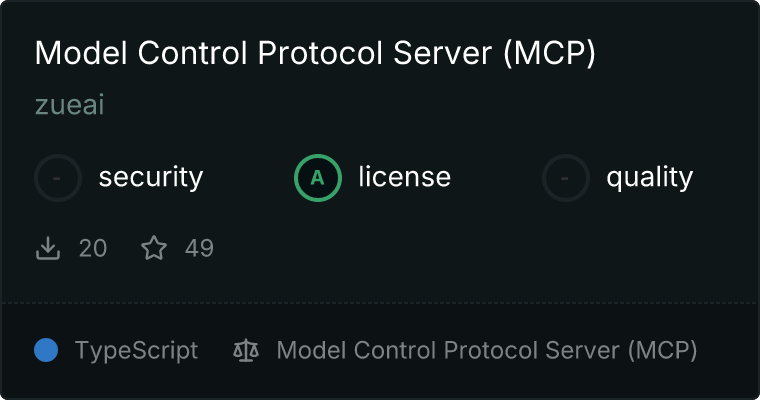Viewport: 760px width, 400px height.
Task: Click the download count 20
Action: [93, 248]
